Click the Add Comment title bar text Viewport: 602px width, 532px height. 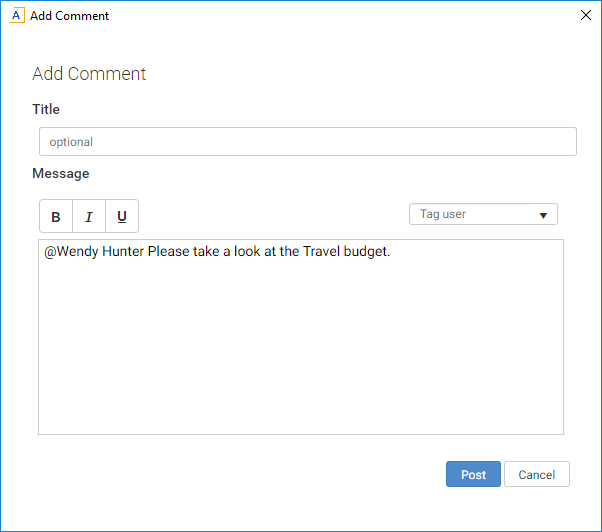pyautogui.click(x=70, y=16)
